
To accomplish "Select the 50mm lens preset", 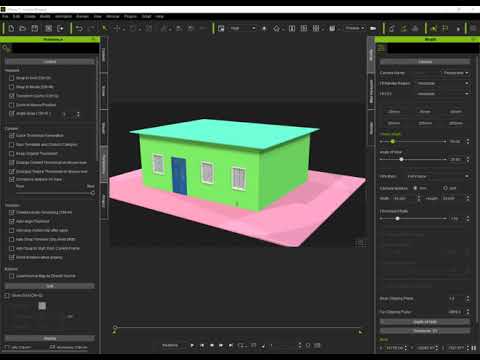I will pyautogui.click(x=456, y=112).
